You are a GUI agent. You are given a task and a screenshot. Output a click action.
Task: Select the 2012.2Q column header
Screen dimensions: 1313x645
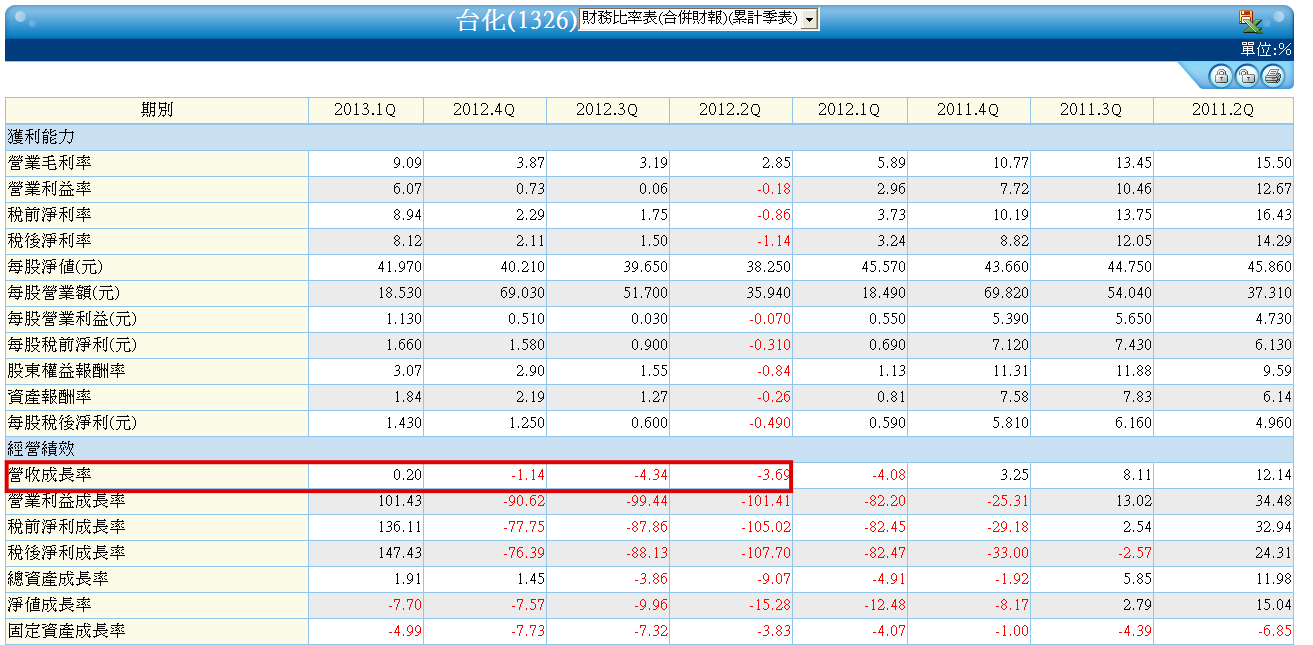pos(730,110)
